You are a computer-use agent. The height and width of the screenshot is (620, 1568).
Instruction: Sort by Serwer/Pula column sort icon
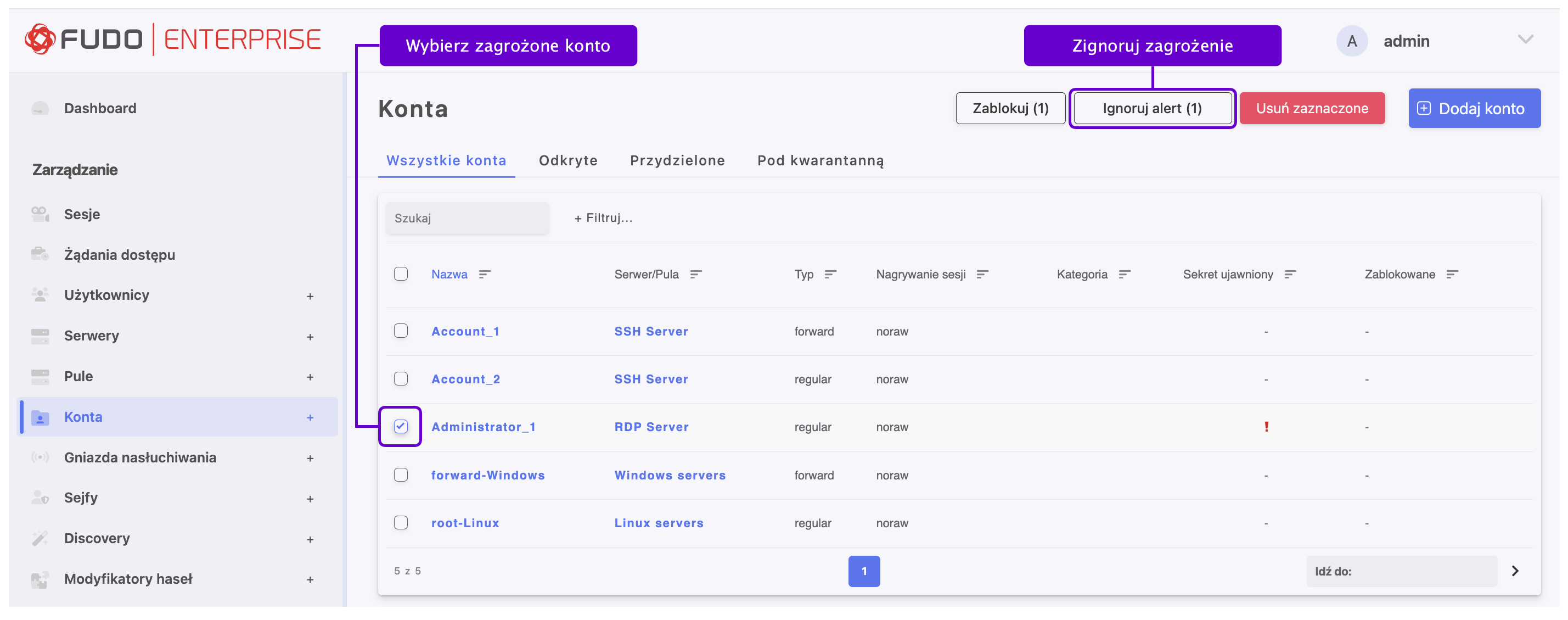pyautogui.click(x=696, y=275)
